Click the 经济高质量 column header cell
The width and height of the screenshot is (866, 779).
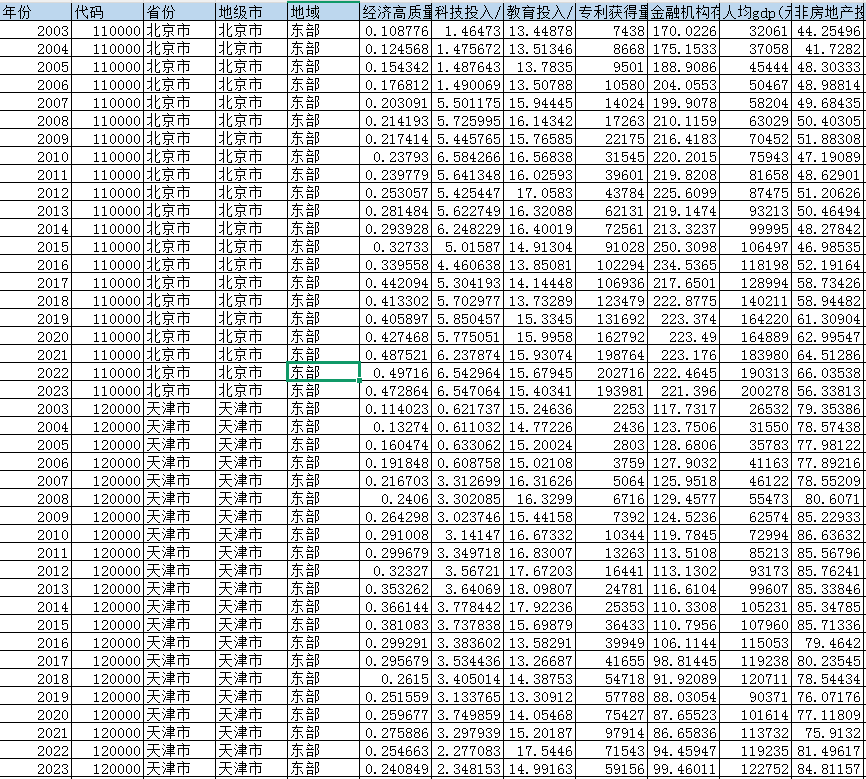click(x=396, y=12)
